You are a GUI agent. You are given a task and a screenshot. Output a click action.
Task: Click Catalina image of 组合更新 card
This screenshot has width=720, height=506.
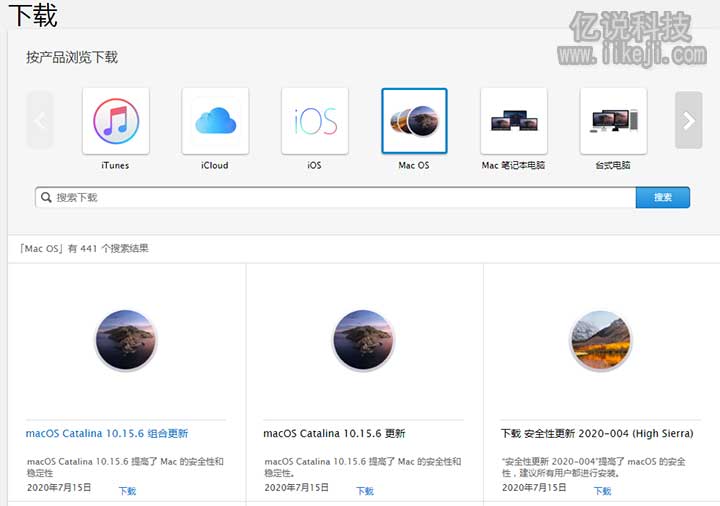click(126, 340)
